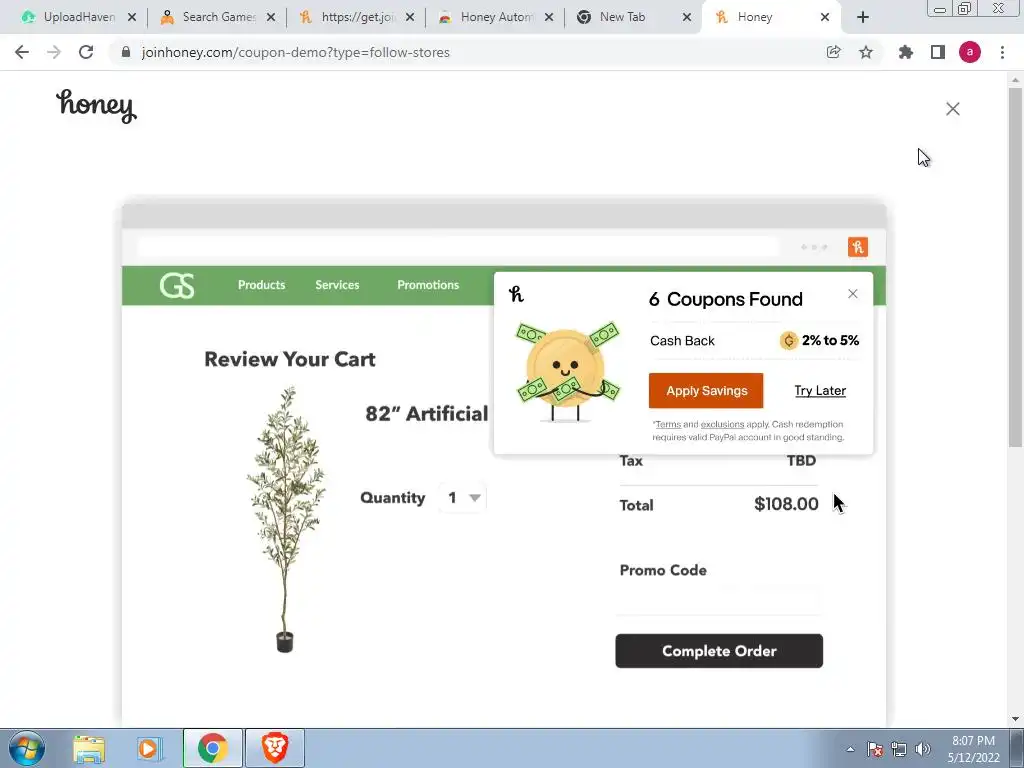Click the GS store logo

[x=177, y=285]
